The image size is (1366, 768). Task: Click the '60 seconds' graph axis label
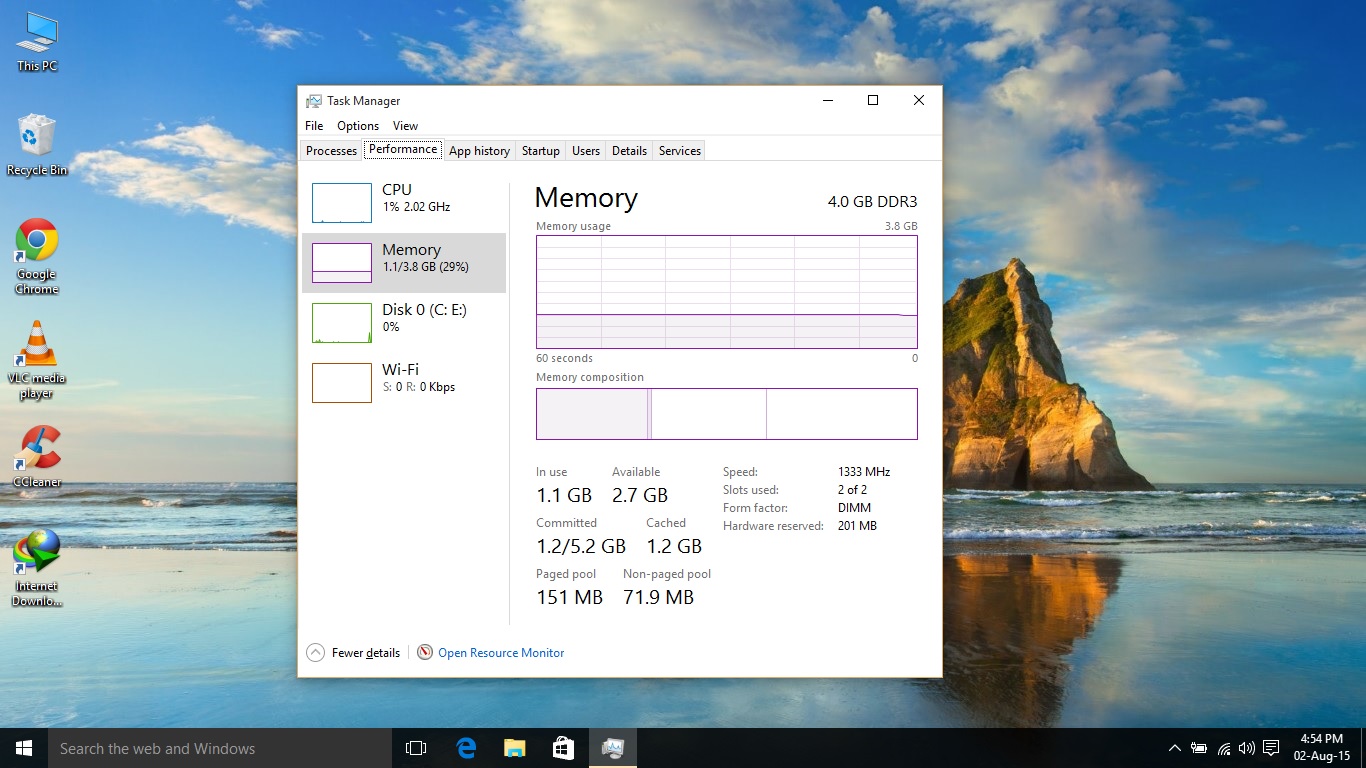(564, 358)
